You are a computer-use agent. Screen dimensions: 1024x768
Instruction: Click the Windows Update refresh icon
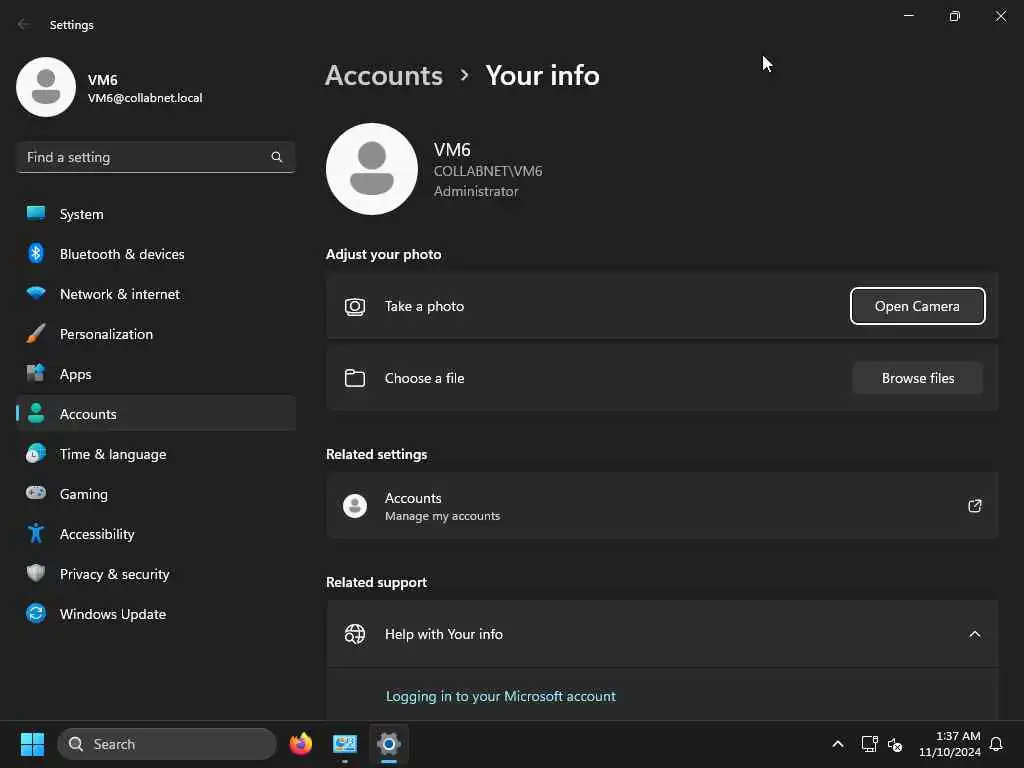coord(36,613)
